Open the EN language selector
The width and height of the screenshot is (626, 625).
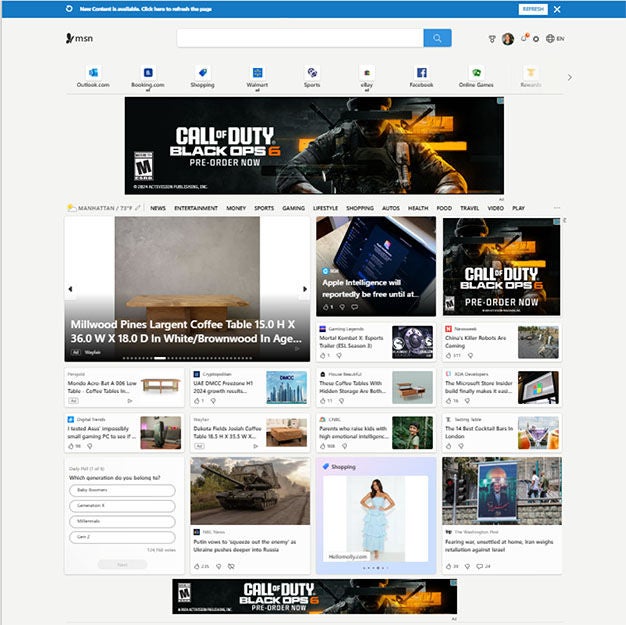[x=555, y=39]
